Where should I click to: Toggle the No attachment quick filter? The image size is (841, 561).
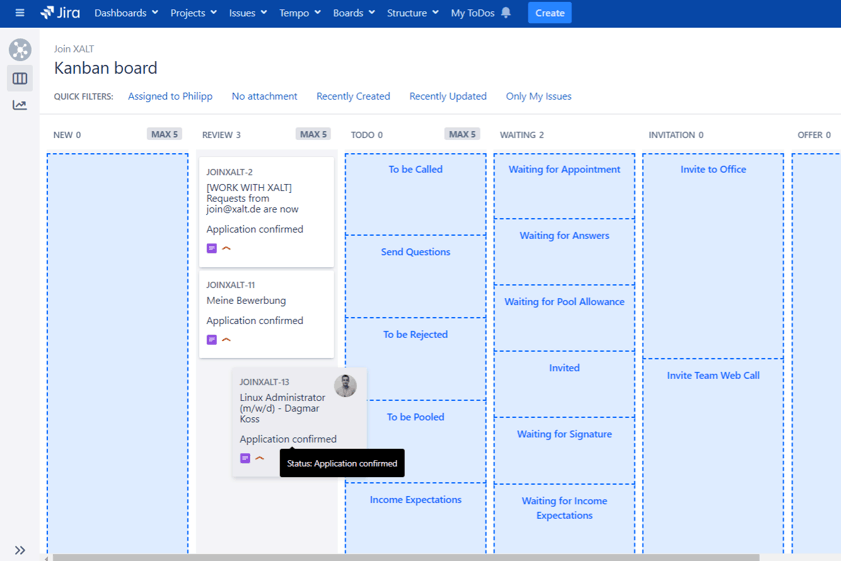(264, 96)
